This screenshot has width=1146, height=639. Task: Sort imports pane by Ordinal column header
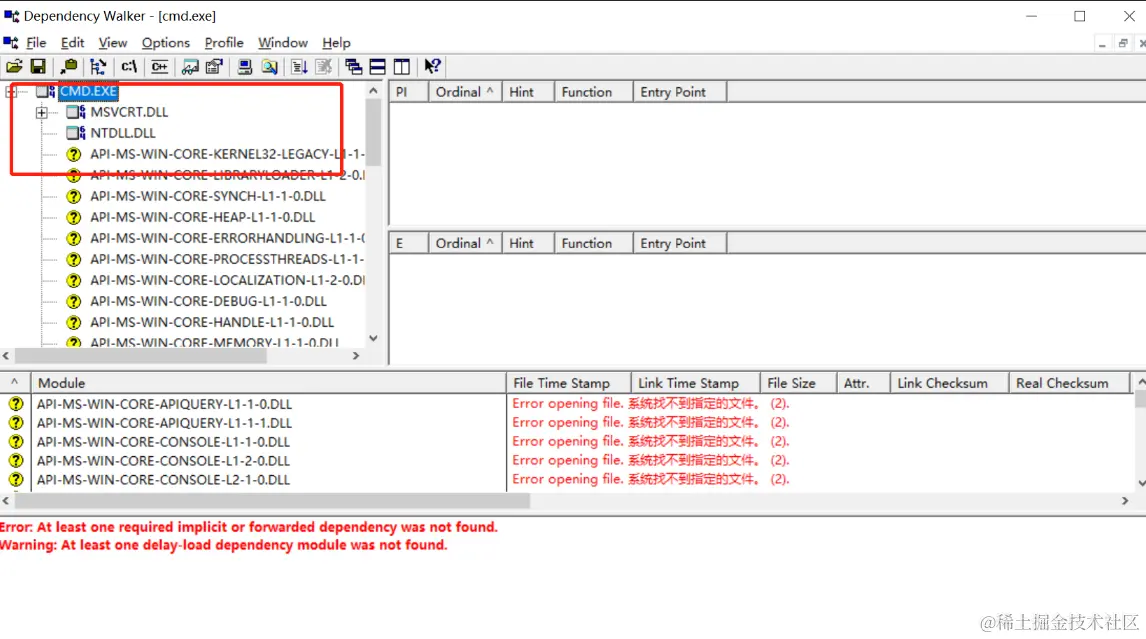coord(465,92)
